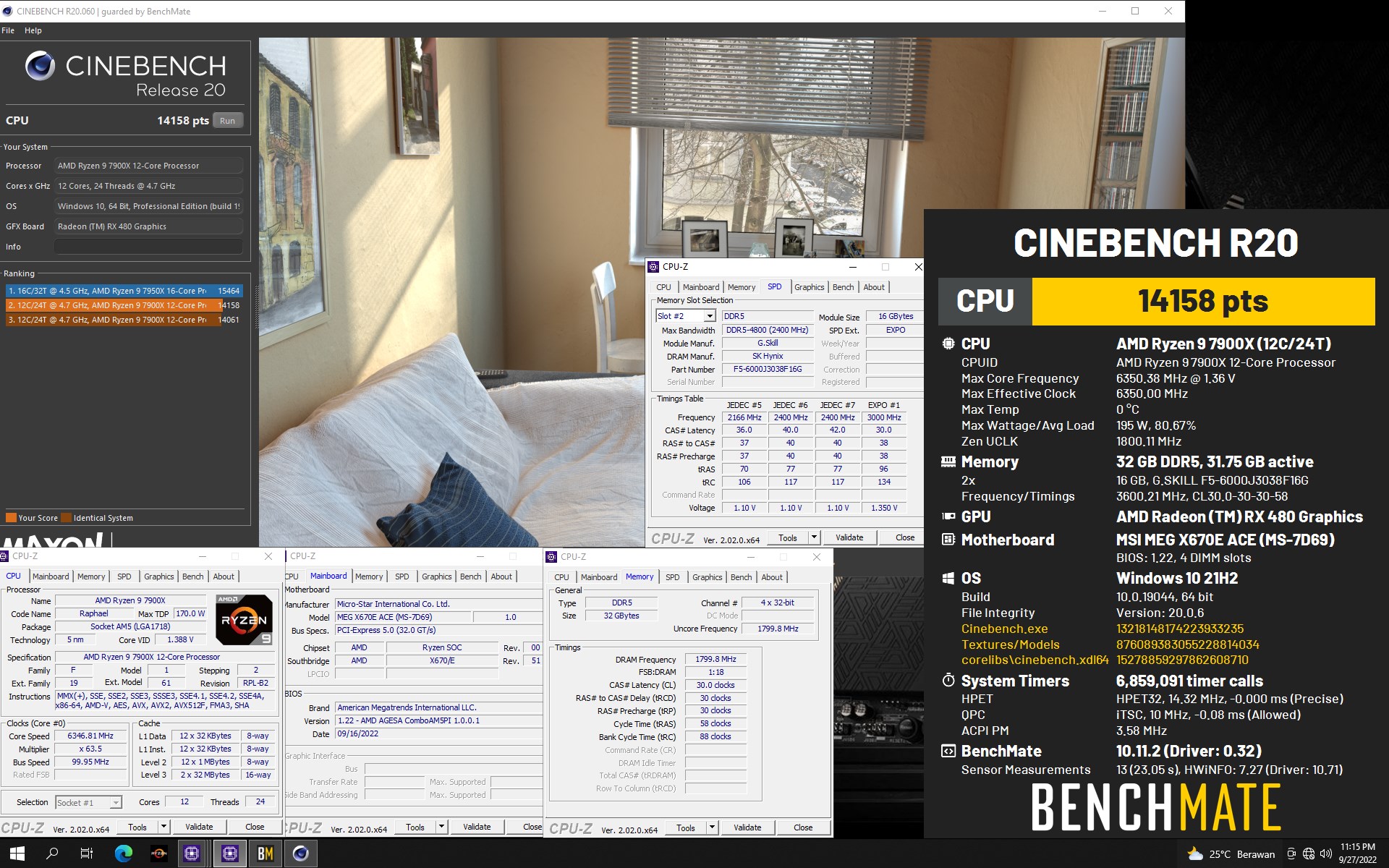Screen dimensions: 1389x868
Task: Click the BenchMate version icon
Action: coord(948,751)
